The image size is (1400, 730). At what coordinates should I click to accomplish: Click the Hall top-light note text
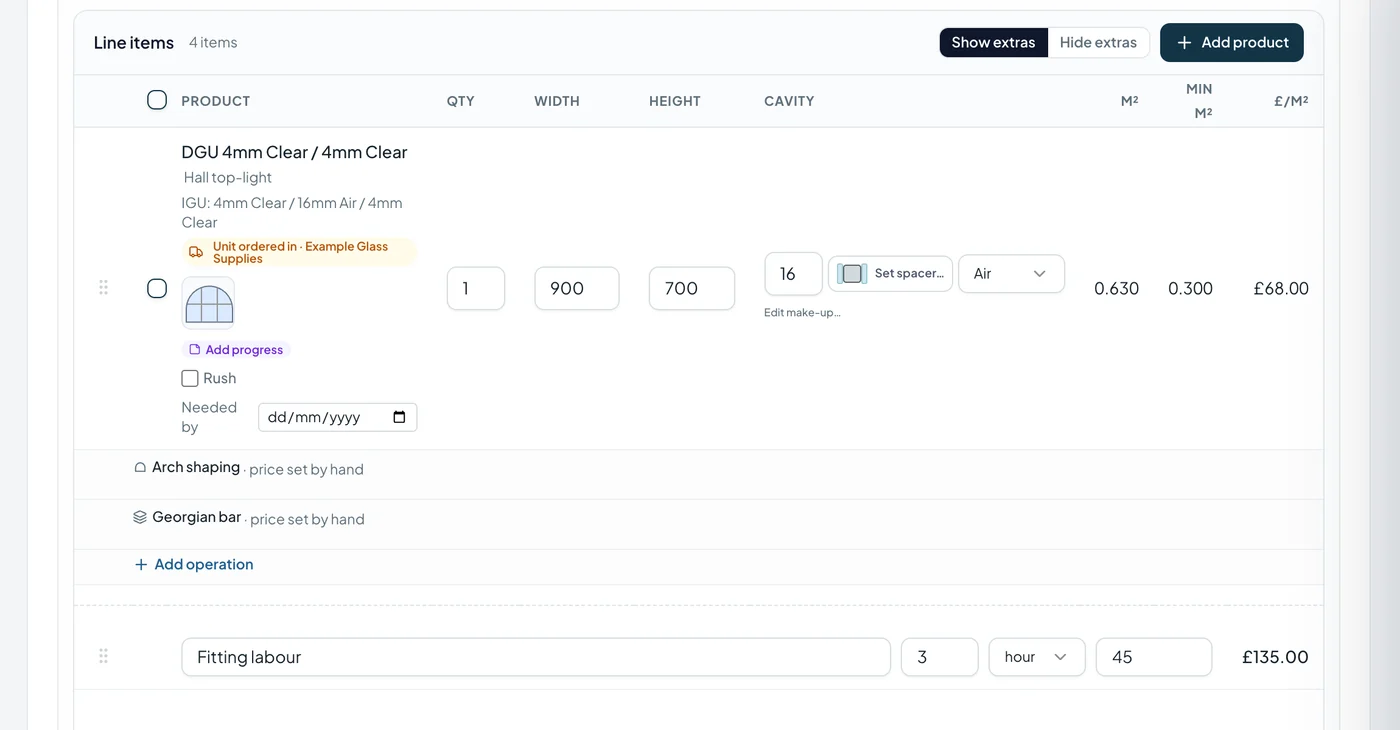pyautogui.click(x=228, y=177)
